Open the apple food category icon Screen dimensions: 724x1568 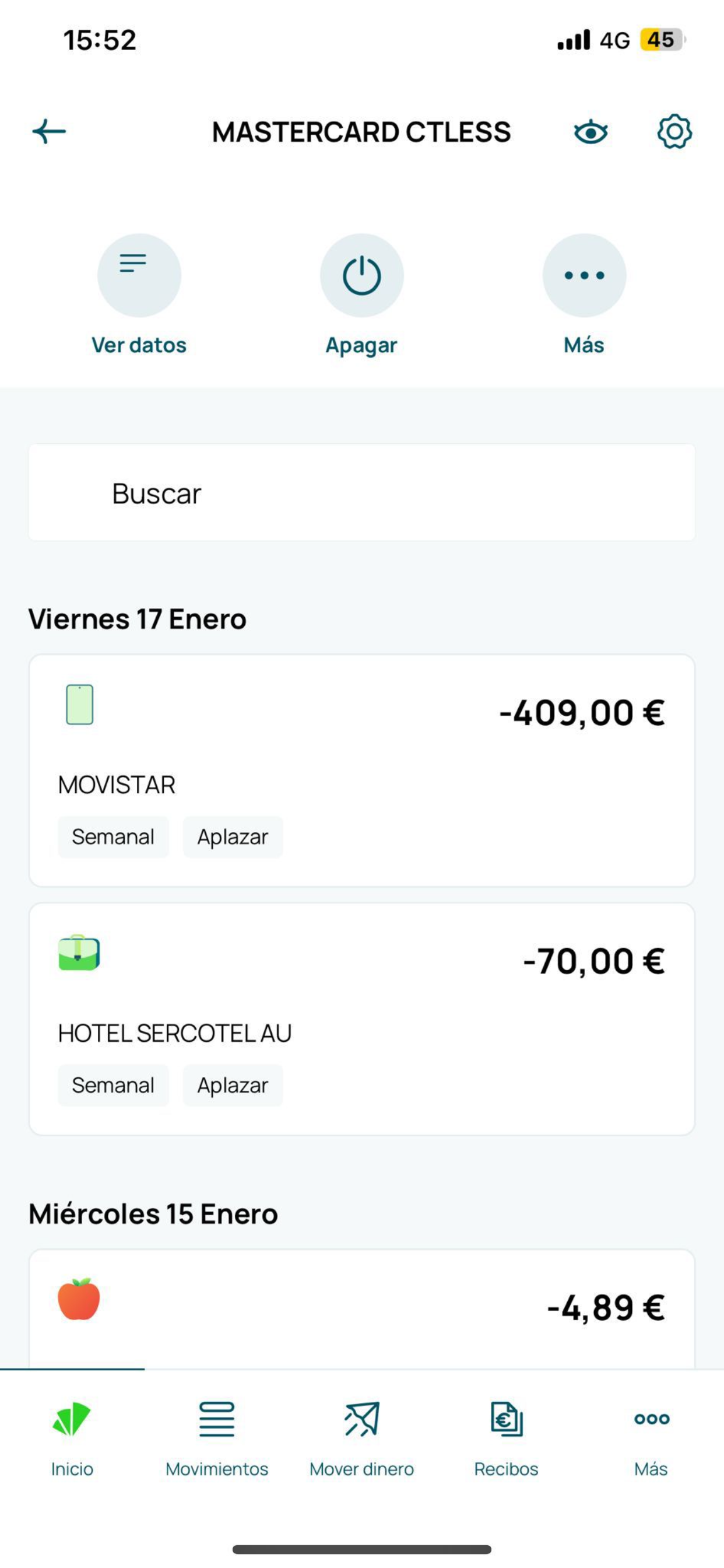tap(79, 1298)
